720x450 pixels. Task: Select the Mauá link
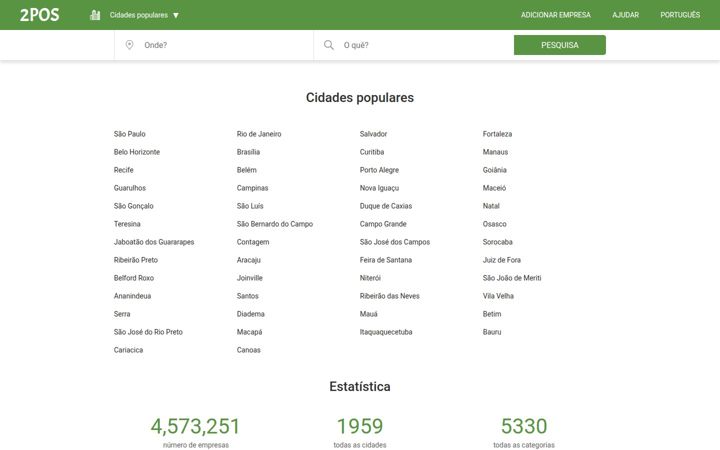368,314
